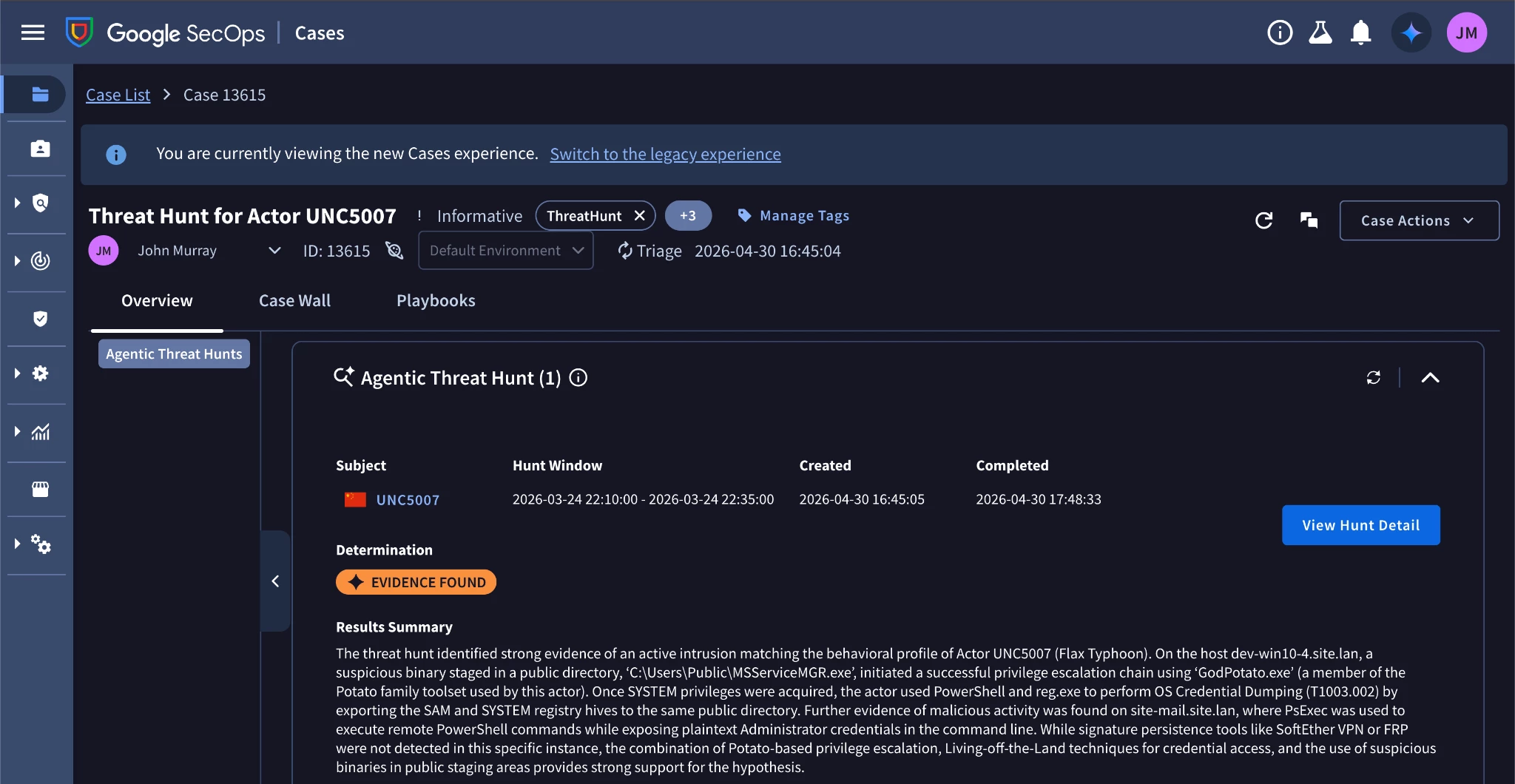The image size is (1515, 784).
Task: Click the case title Threat Hunt for Actor UNC5007
Action: [243, 216]
